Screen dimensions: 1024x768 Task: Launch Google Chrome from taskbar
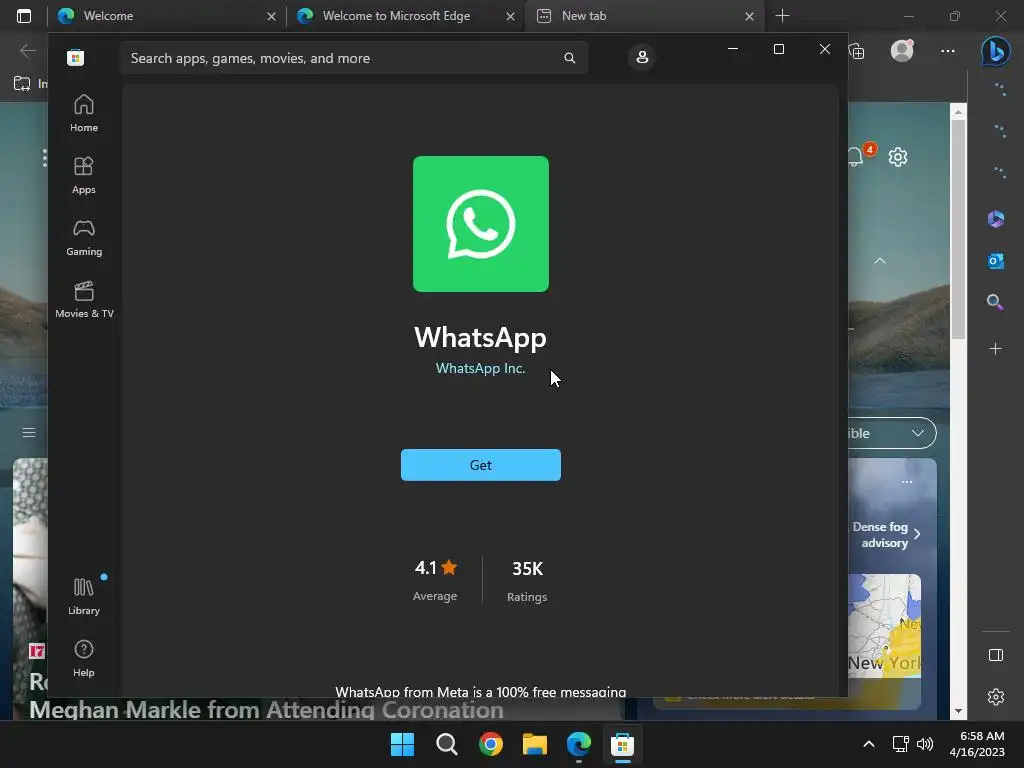pyautogui.click(x=490, y=744)
